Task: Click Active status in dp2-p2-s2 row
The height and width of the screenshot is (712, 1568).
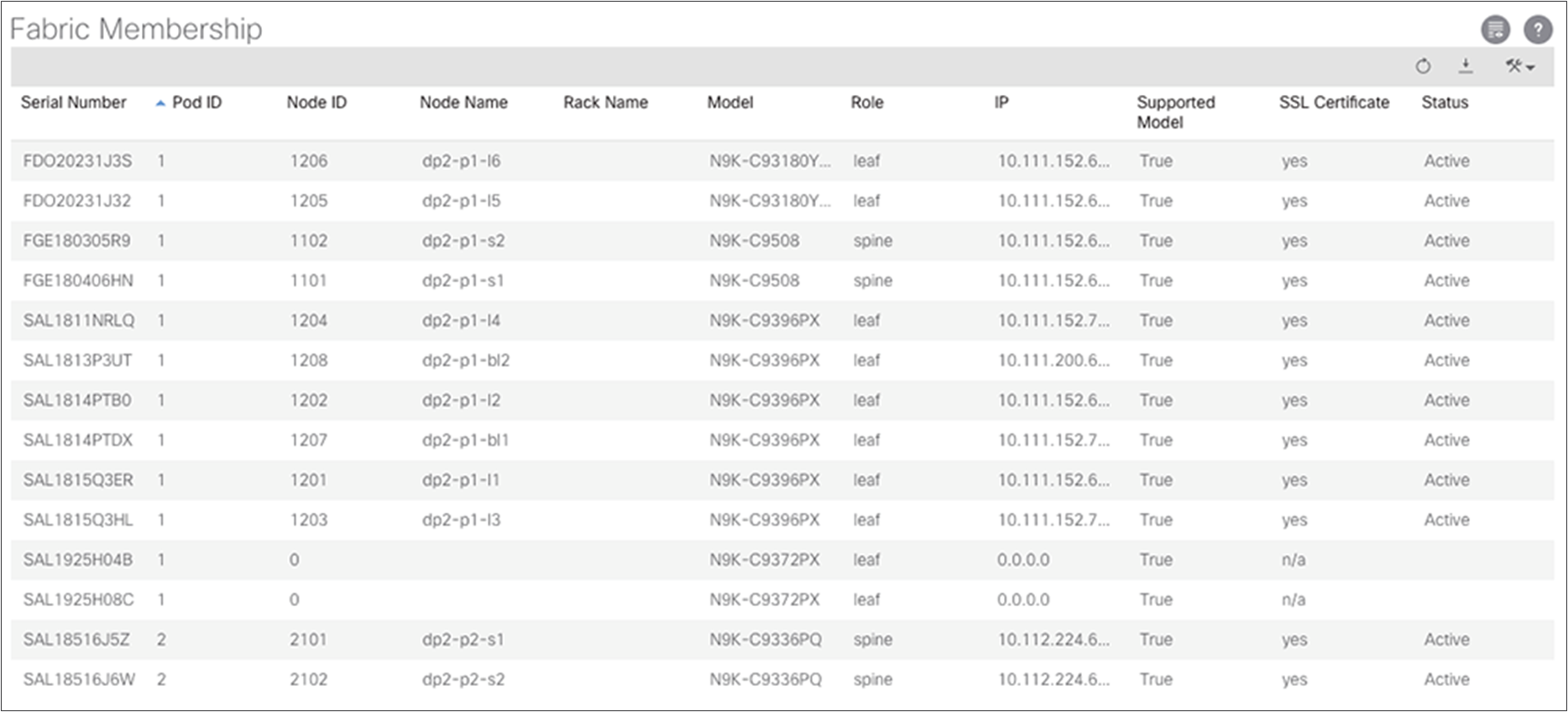Action: tap(1446, 680)
